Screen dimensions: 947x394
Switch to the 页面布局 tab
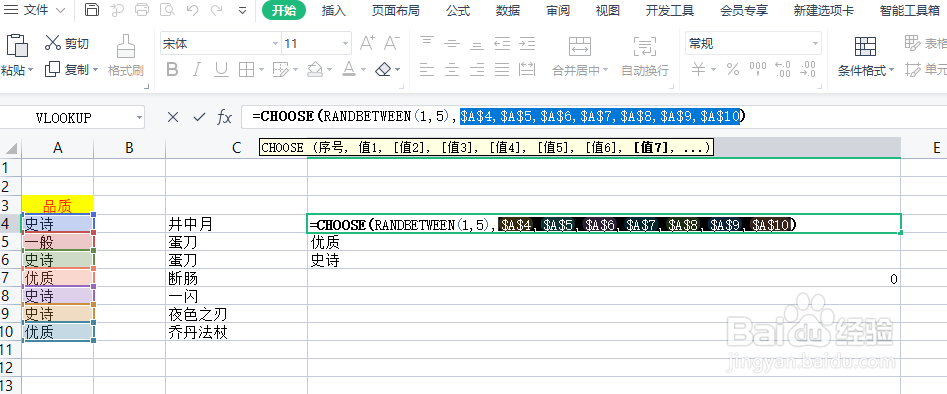click(395, 10)
